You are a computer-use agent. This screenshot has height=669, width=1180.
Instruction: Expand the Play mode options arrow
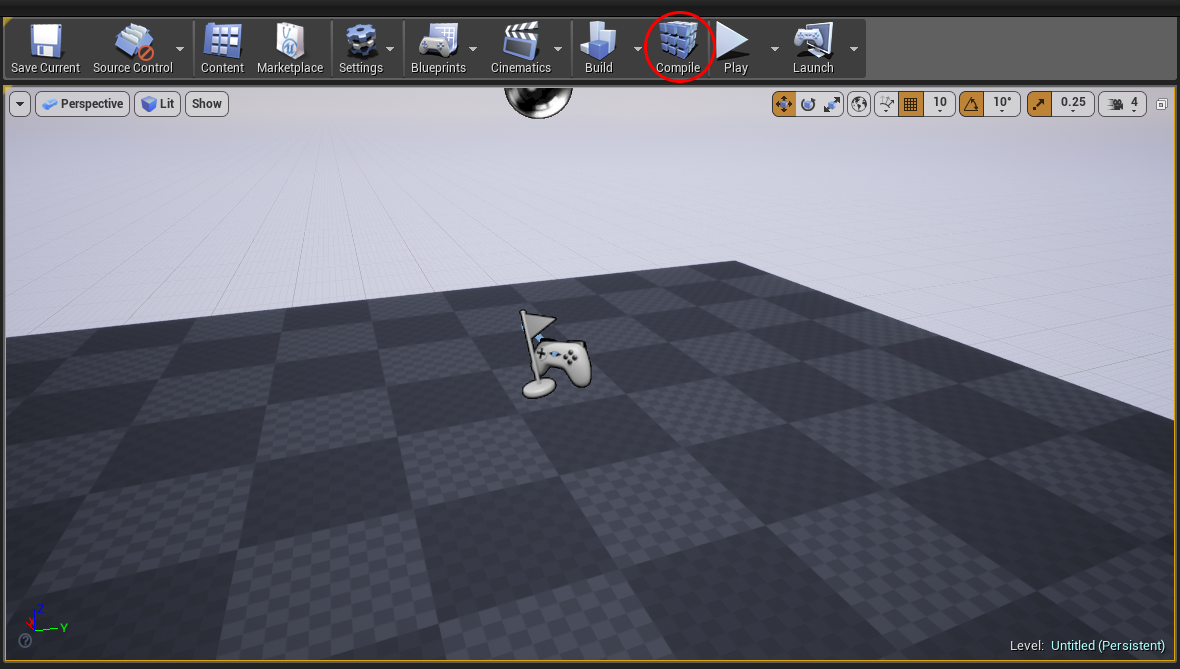tap(774, 49)
